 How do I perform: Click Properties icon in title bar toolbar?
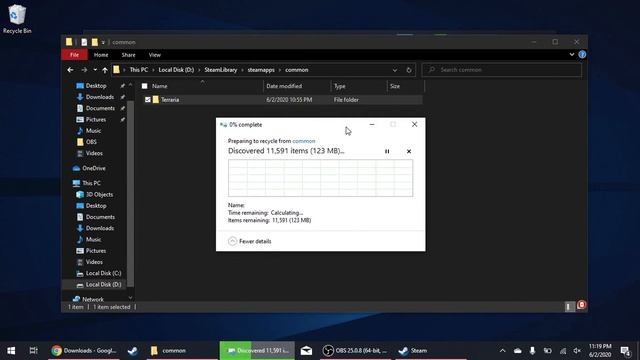pyautogui.click(x=84, y=42)
